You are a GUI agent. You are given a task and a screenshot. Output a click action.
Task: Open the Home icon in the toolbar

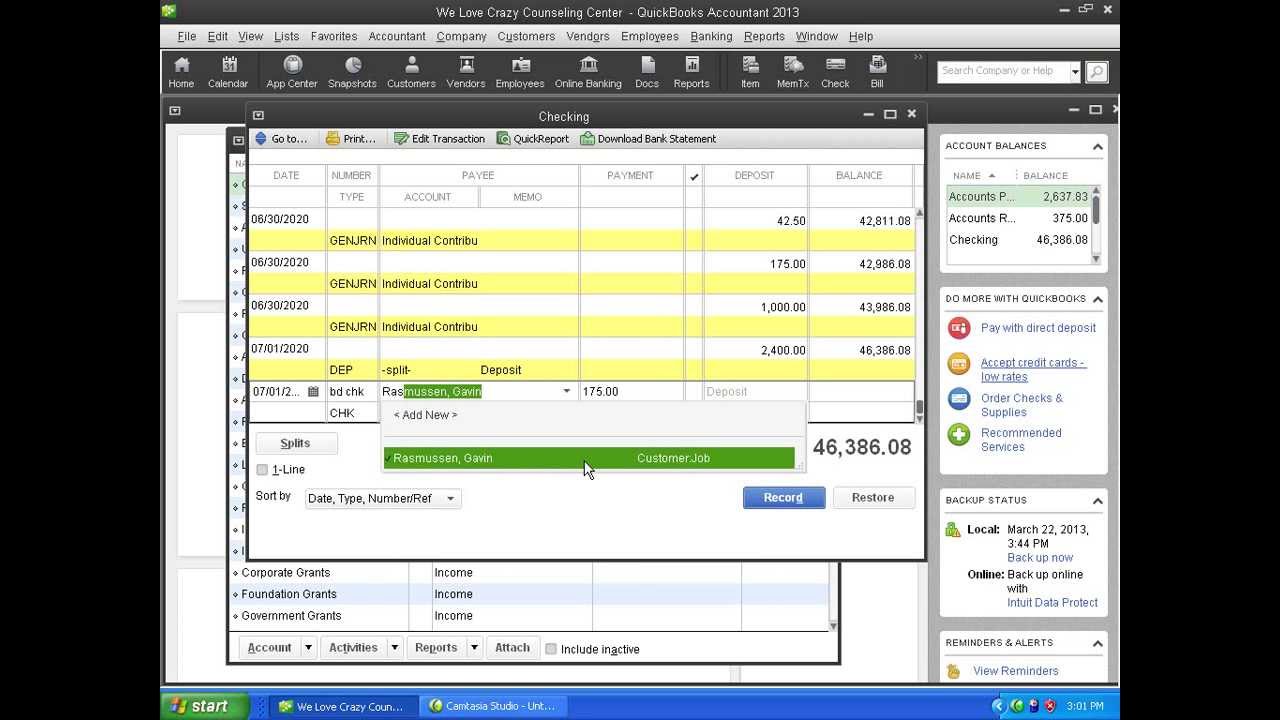181,72
